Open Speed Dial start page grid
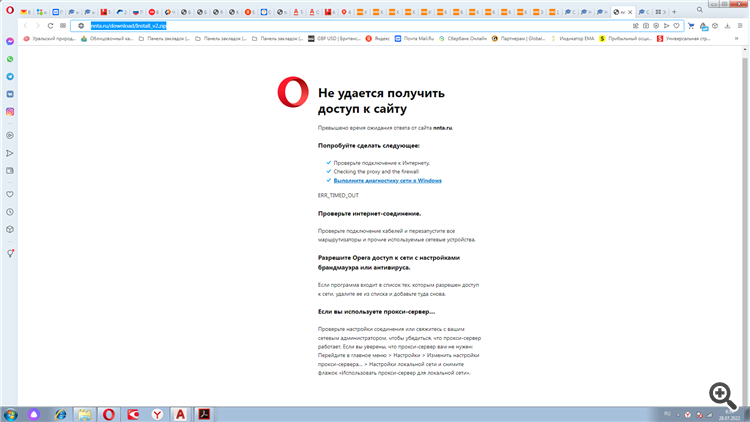The width and height of the screenshot is (750, 422). coord(63,26)
